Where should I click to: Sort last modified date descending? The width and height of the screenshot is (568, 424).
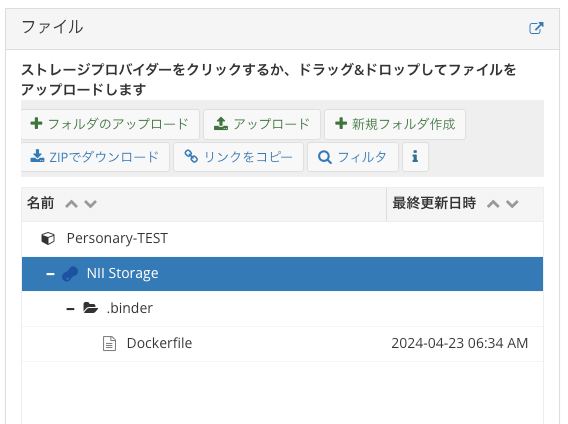512,204
